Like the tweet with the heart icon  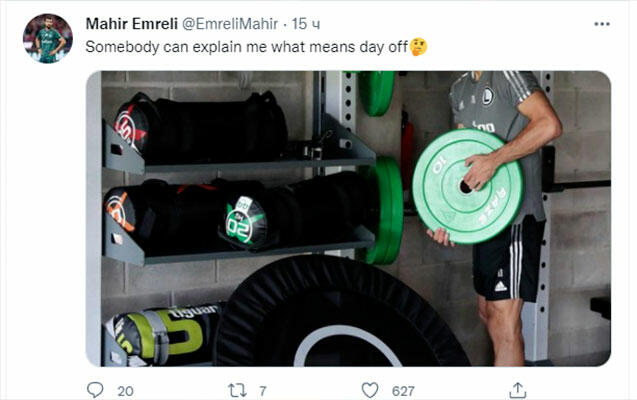pos(370,390)
